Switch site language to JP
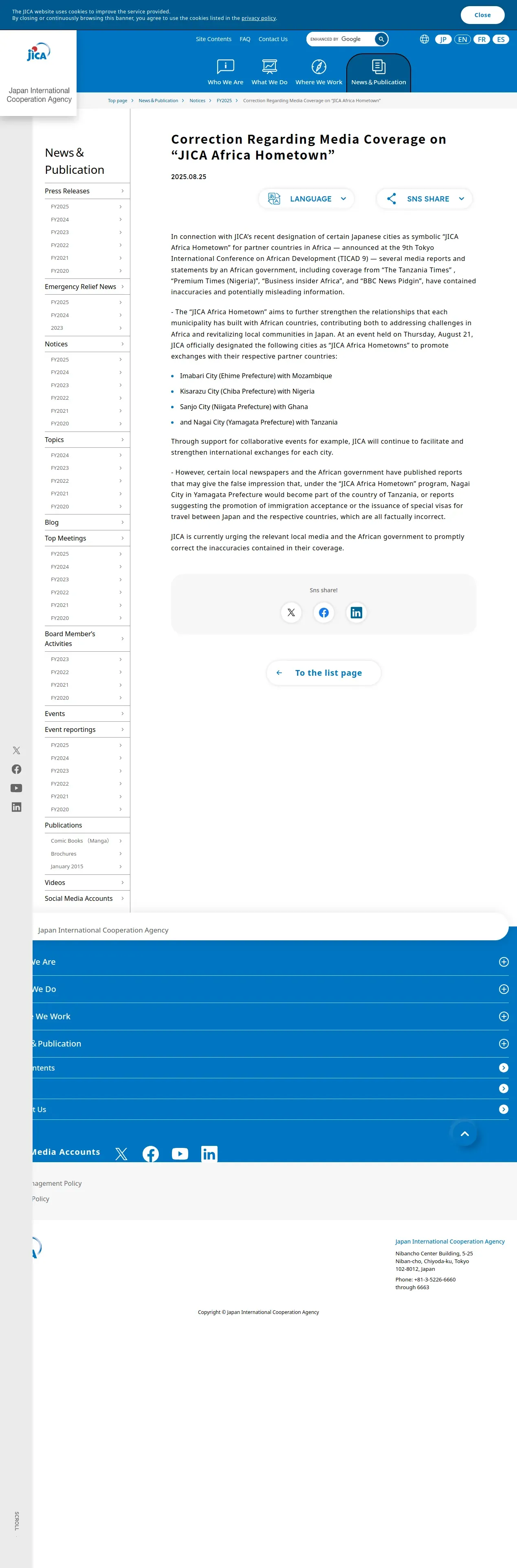The width and height of the screenshot is (517, 1568). (443, 39)
